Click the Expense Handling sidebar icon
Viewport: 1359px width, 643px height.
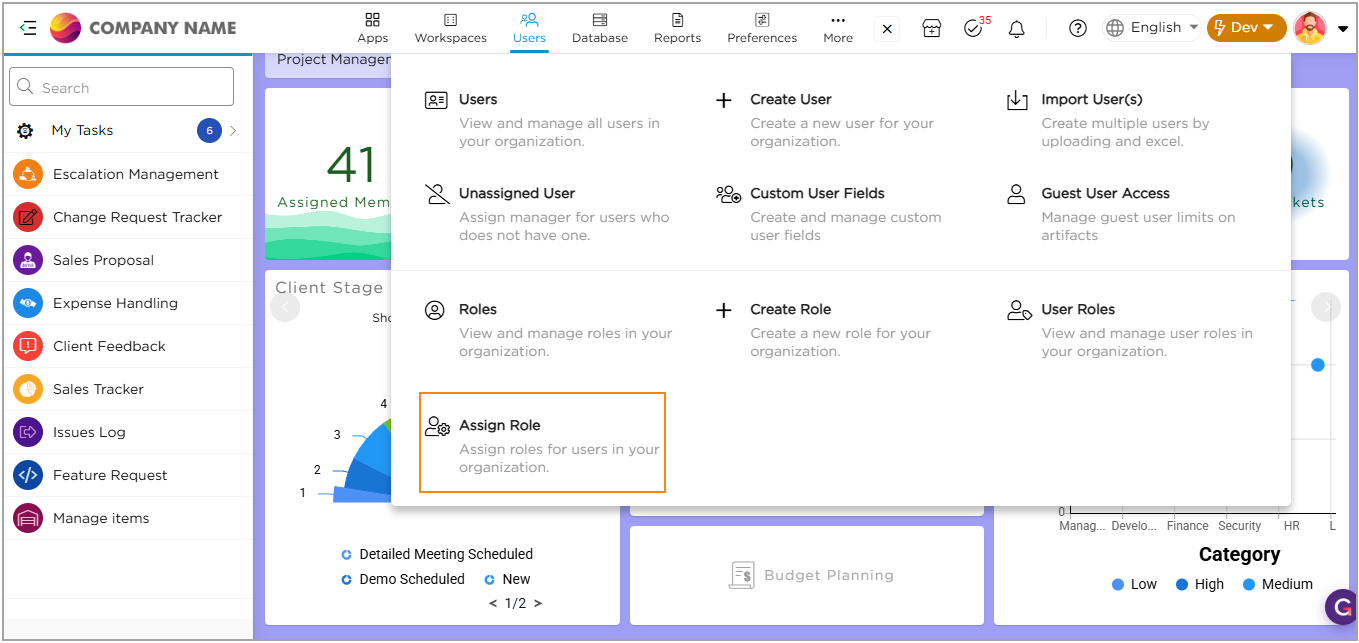click(28, 303)
